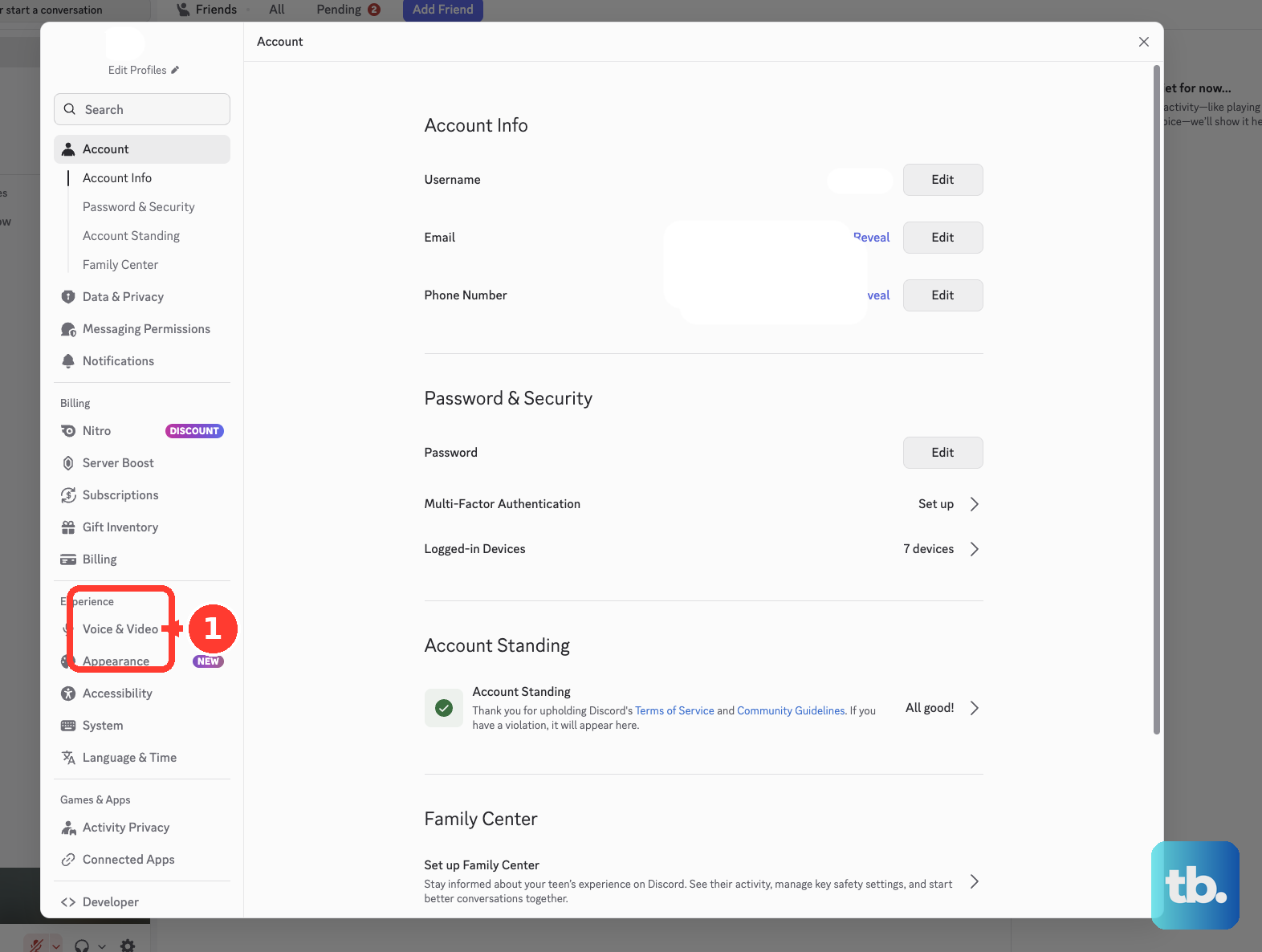The width and height of the screenshot is (1262, 952).
Task: Edit the Phone Number
Action: point(942,295)
